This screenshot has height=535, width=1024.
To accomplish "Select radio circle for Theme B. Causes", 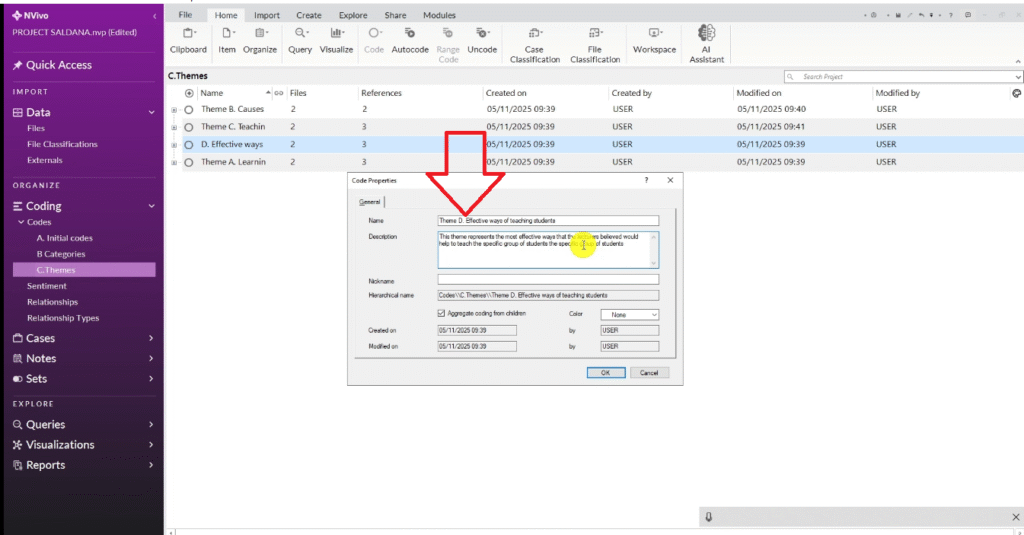I will (189, 109).
